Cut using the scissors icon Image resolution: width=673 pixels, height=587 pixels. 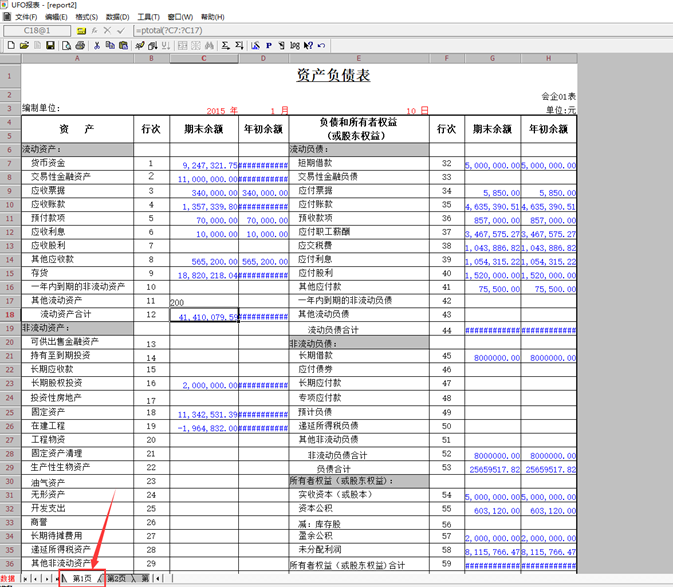97,45
